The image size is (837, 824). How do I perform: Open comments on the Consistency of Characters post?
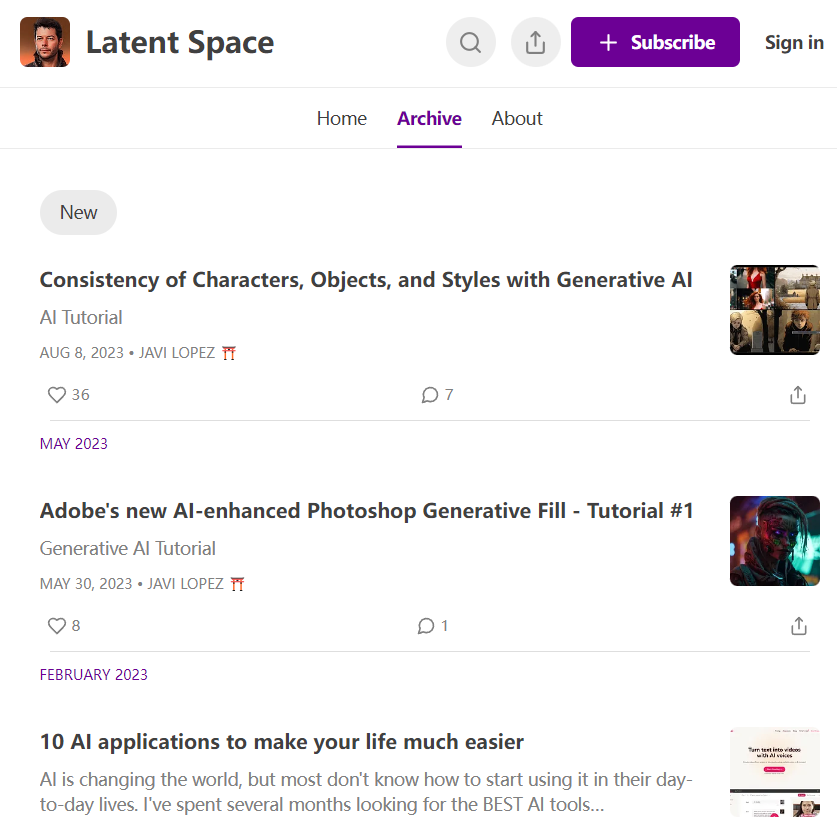click(430, 395)
